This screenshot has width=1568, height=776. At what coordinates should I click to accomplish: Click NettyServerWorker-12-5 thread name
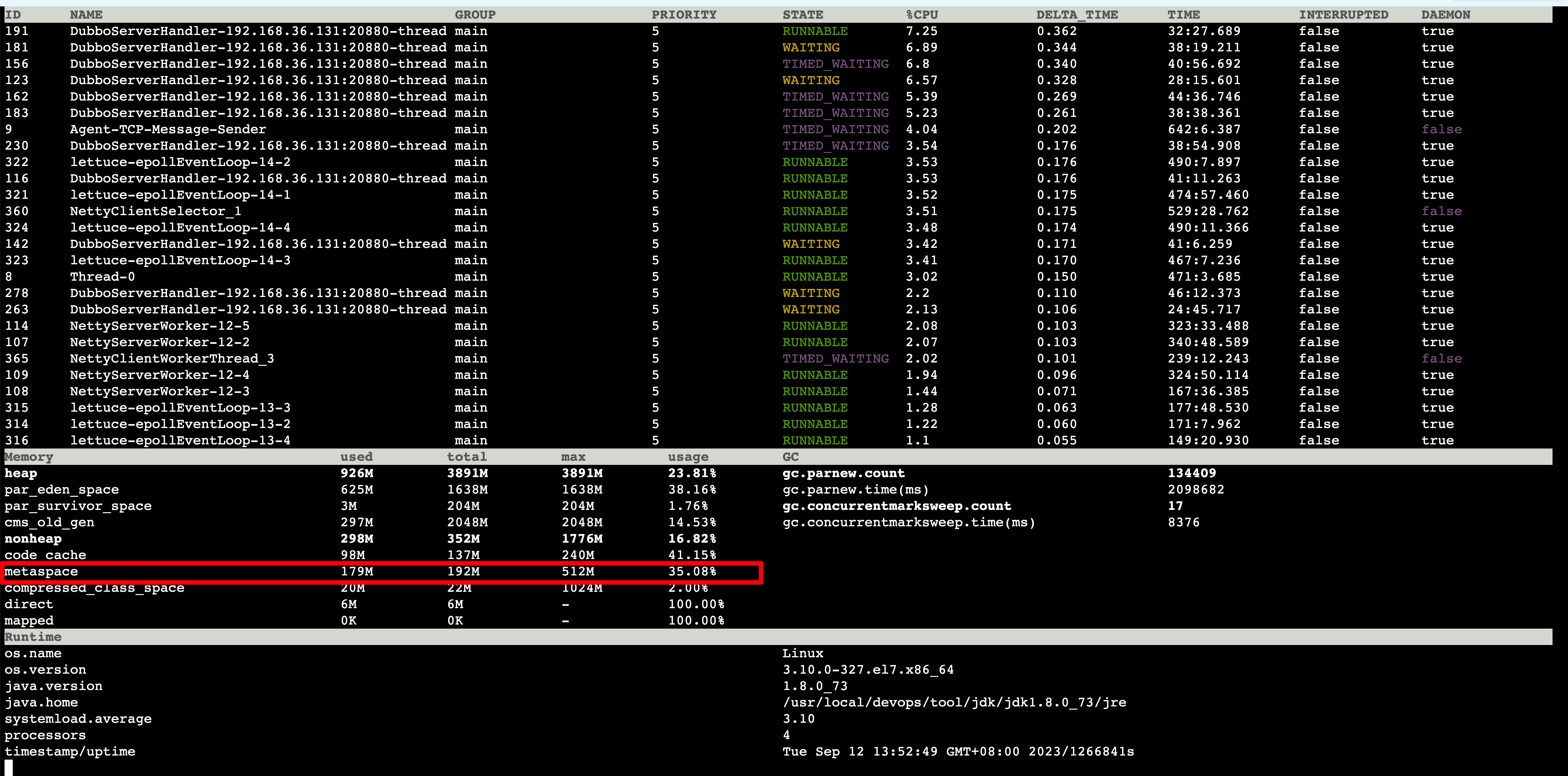pos(159,326)
